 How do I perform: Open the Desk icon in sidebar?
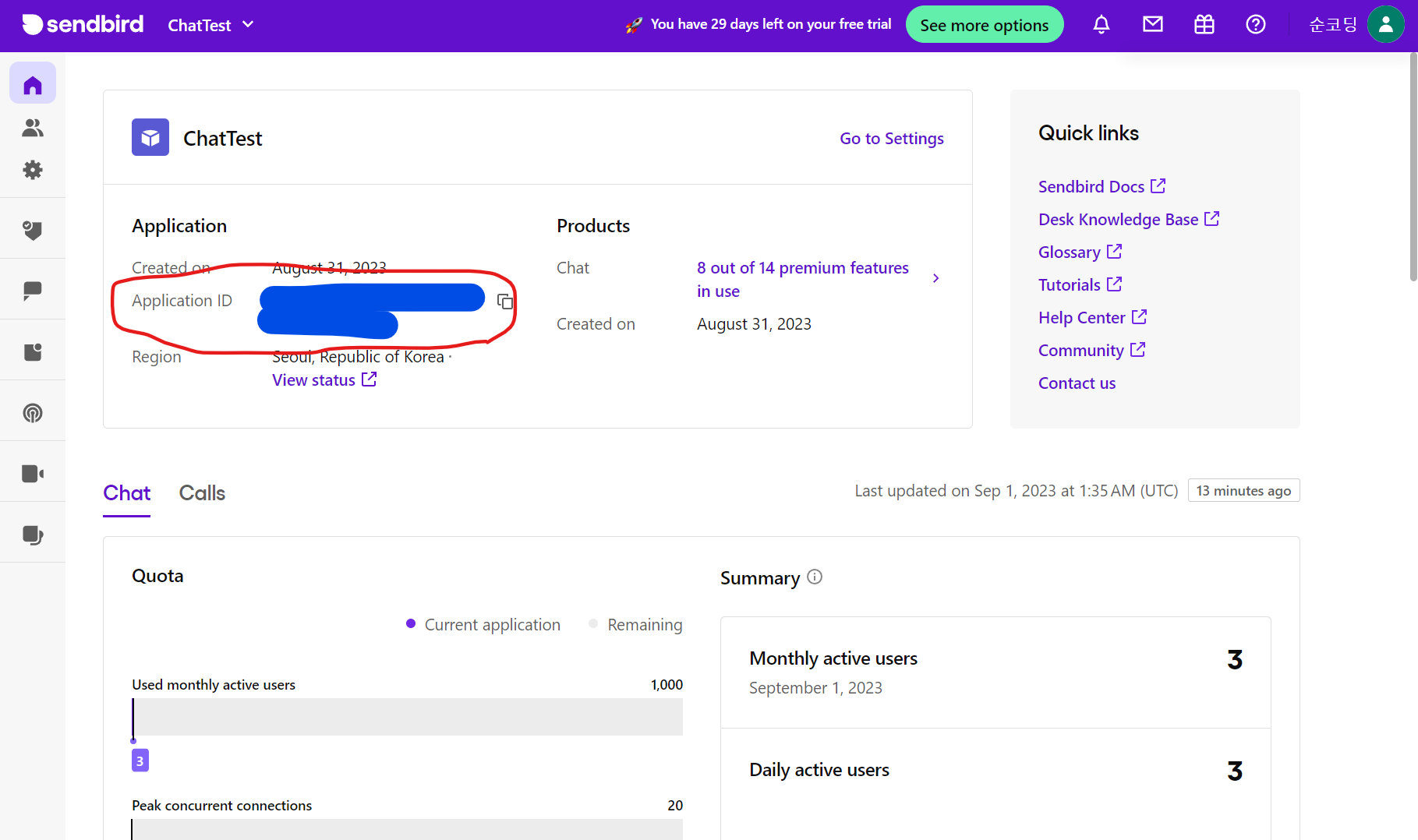pos(33,535)
